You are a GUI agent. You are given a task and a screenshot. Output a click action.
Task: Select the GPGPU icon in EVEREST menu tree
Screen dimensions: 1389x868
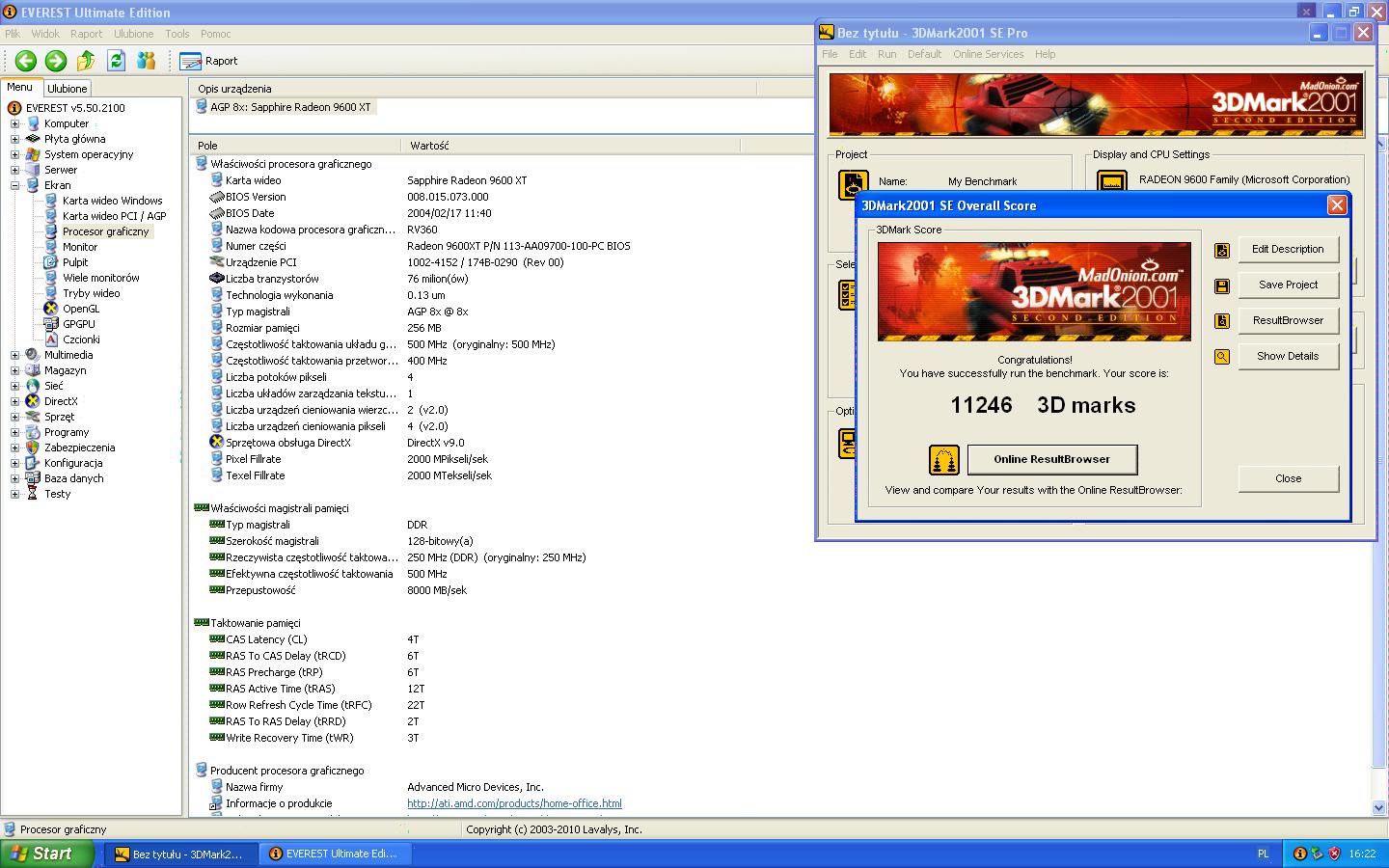[50, 324]
